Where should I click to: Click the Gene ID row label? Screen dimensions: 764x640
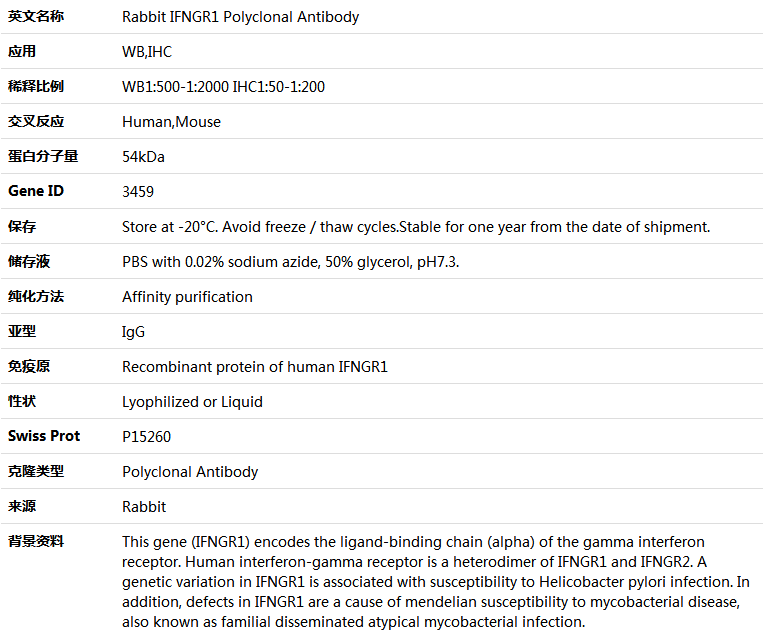tap(36, 191)
